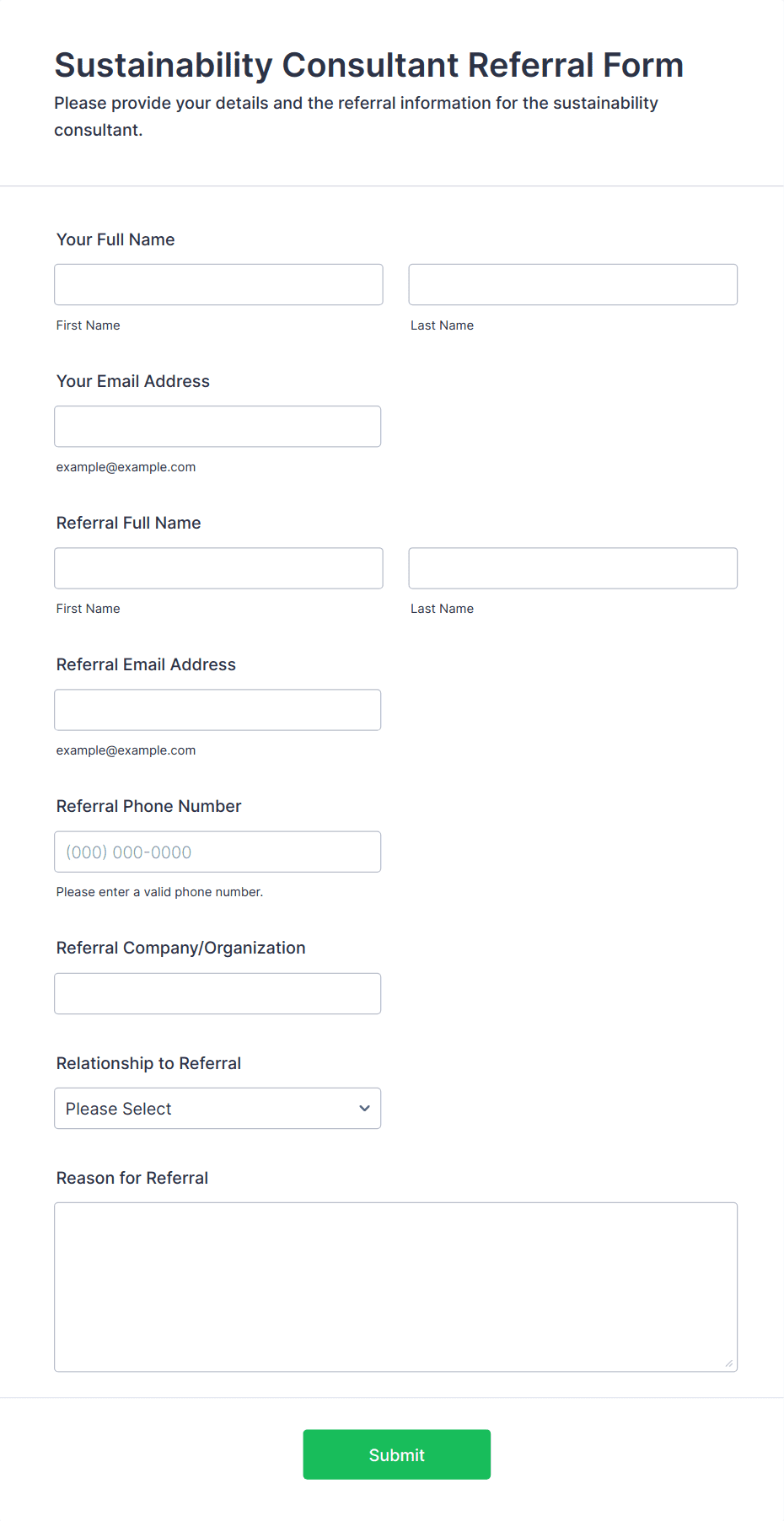
Task: Click the "Referral Full Name" label
Action: pyautogui.click(x=128, y=523)
